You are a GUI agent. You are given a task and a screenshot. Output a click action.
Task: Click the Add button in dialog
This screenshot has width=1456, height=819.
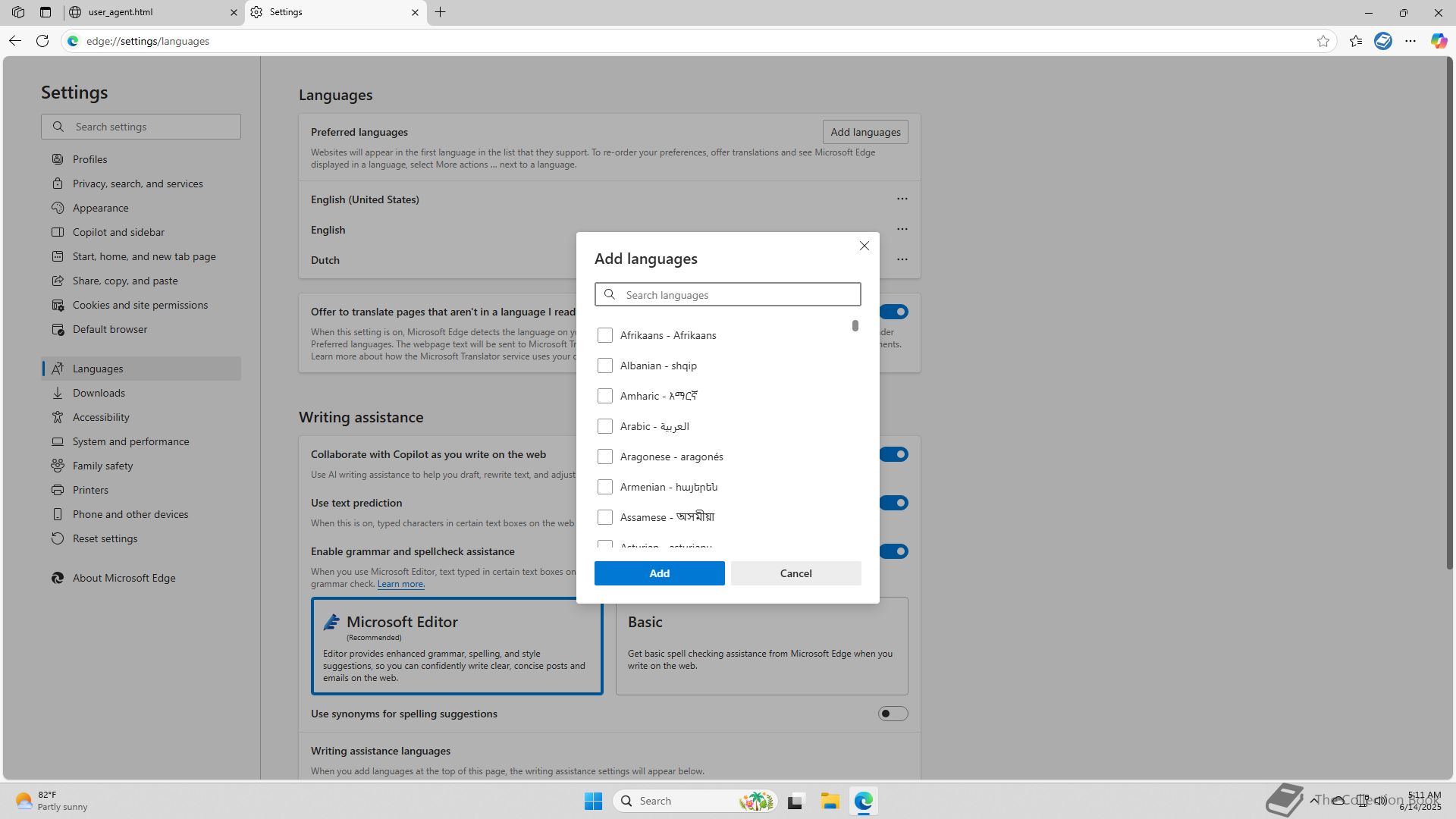pos(659,573)
